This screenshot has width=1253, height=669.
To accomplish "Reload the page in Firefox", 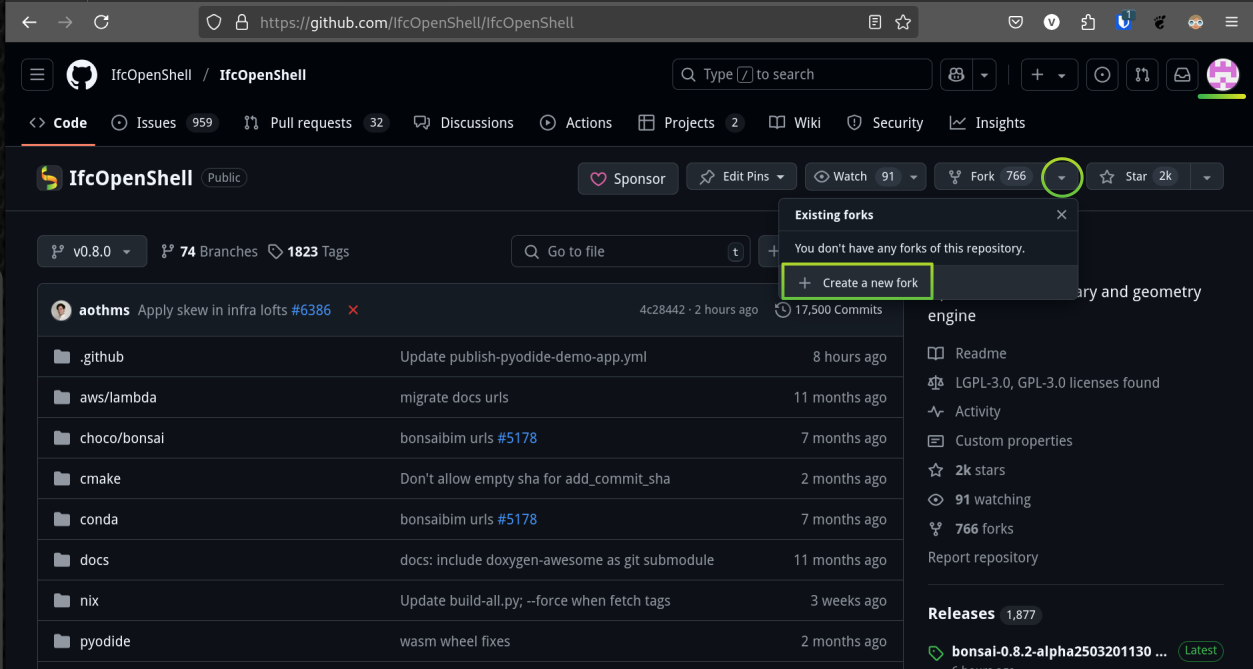I will pos(101,22).
